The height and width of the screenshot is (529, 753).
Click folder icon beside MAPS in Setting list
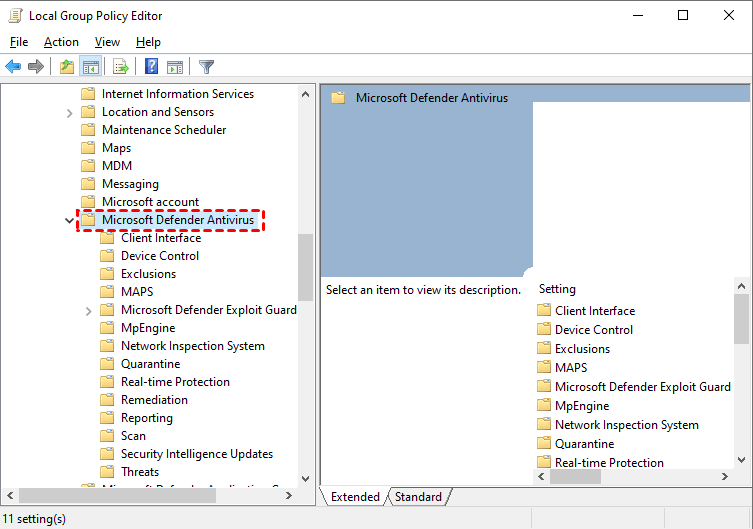click(544, 367)
